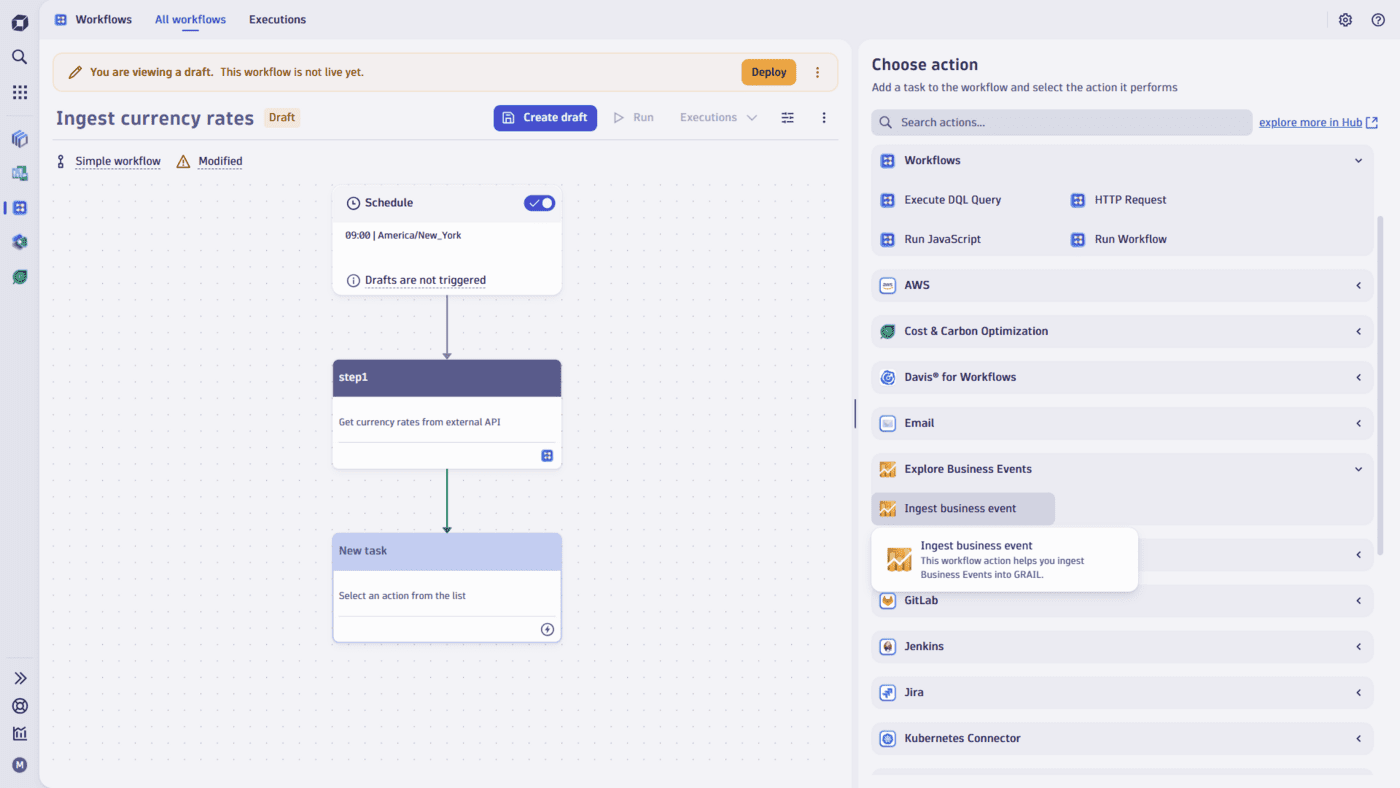Click the plus icon on the New task card
This screenshot has height=788, width=1400.
click(547, 629)
